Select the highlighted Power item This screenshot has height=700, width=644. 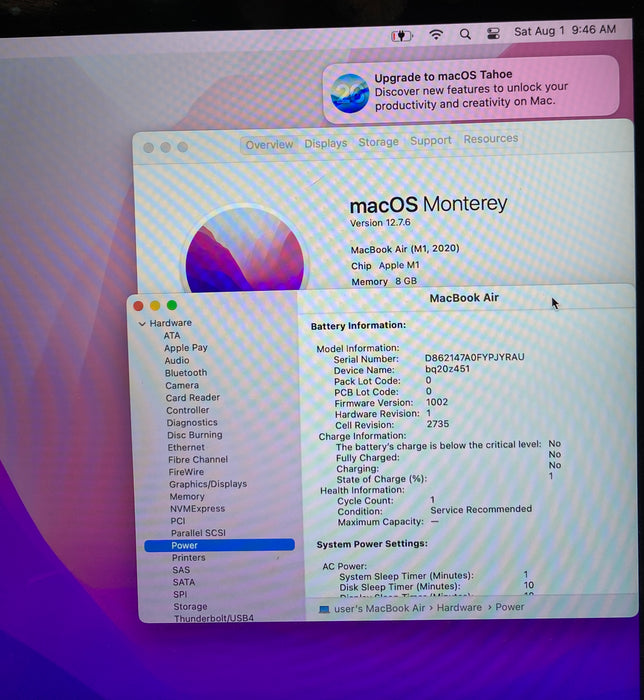[219, 545]
